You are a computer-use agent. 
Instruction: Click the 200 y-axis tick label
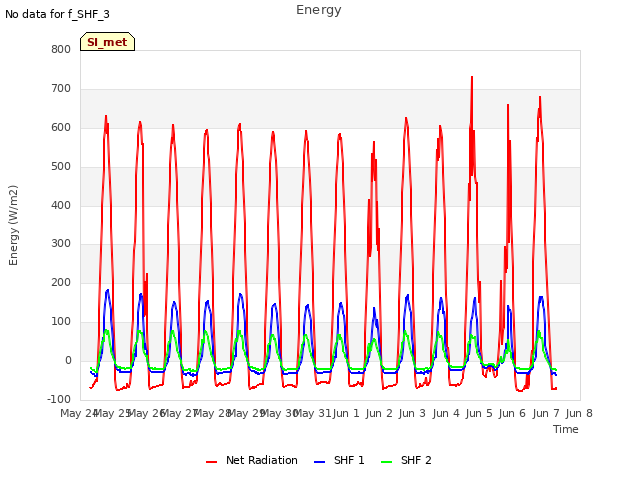click(61, 282)
